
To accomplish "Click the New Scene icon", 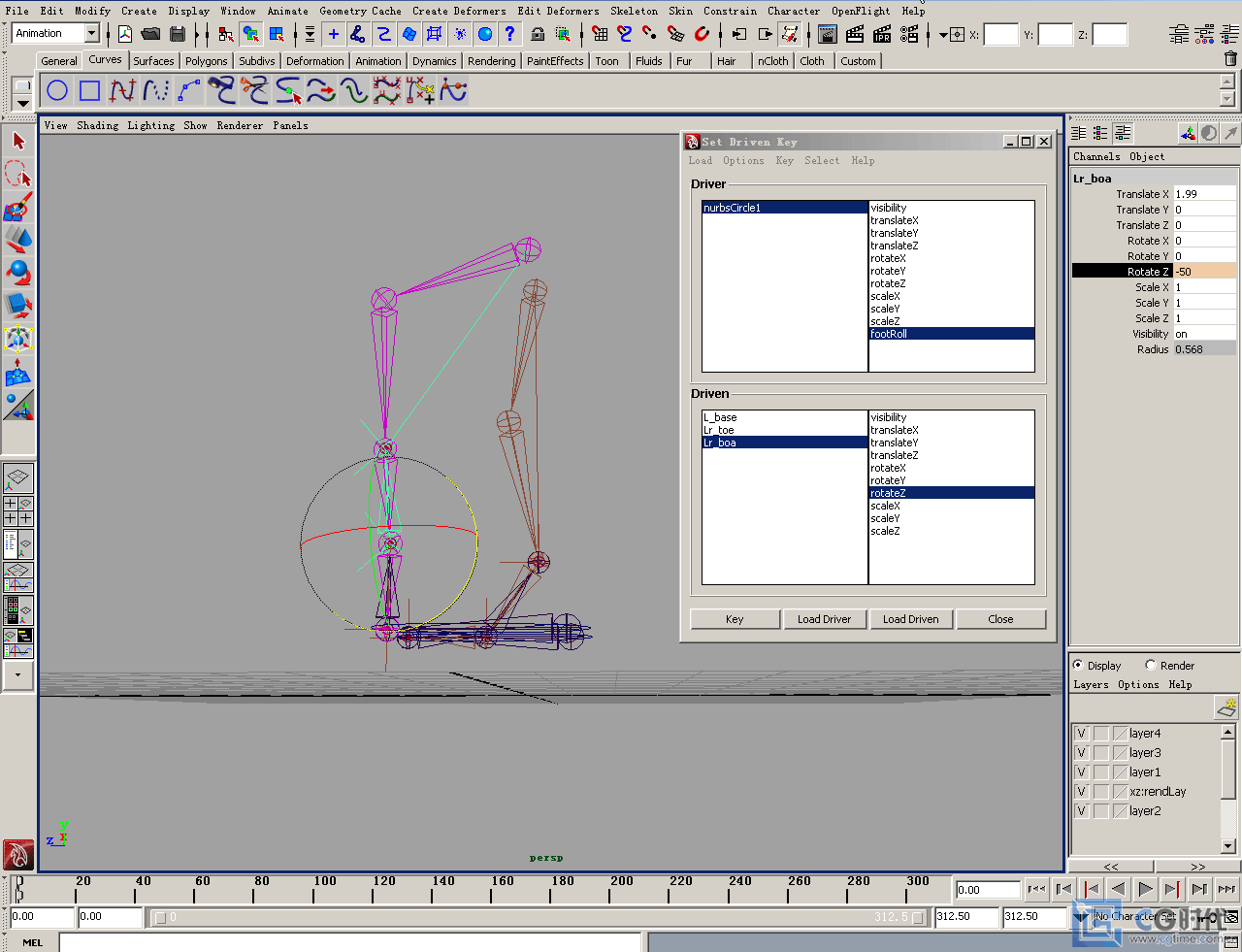I will [125, 34].
